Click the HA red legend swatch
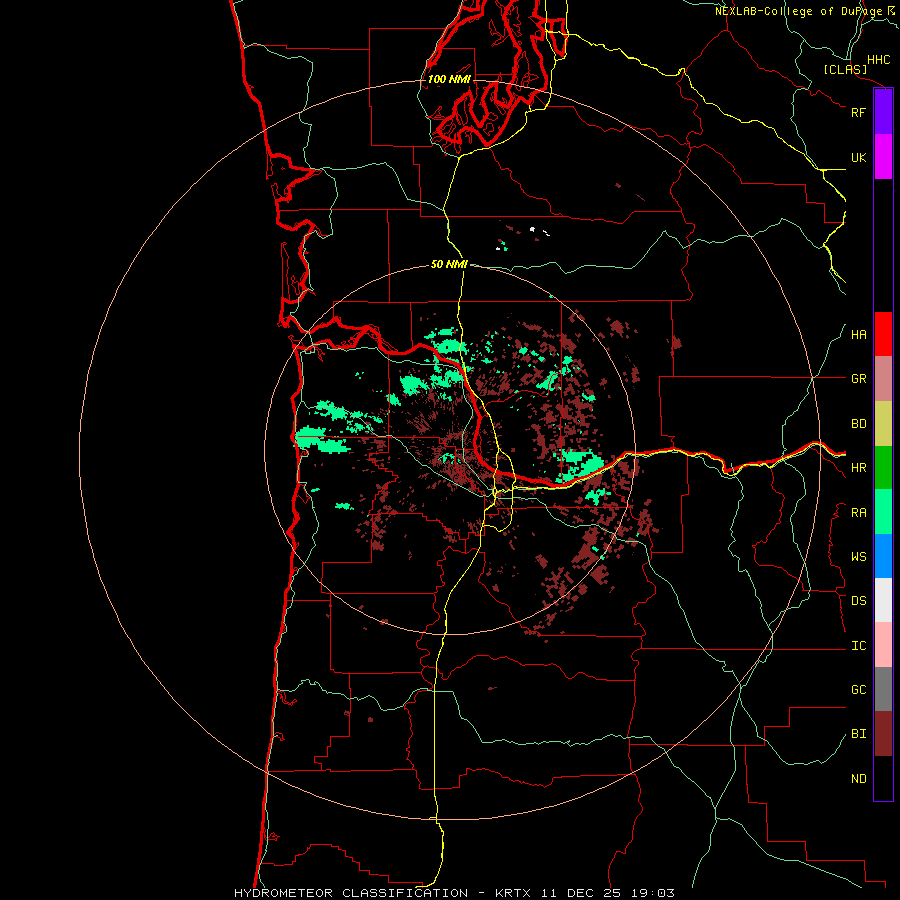Viewport: 900px width, 900px height. (883, 334)
